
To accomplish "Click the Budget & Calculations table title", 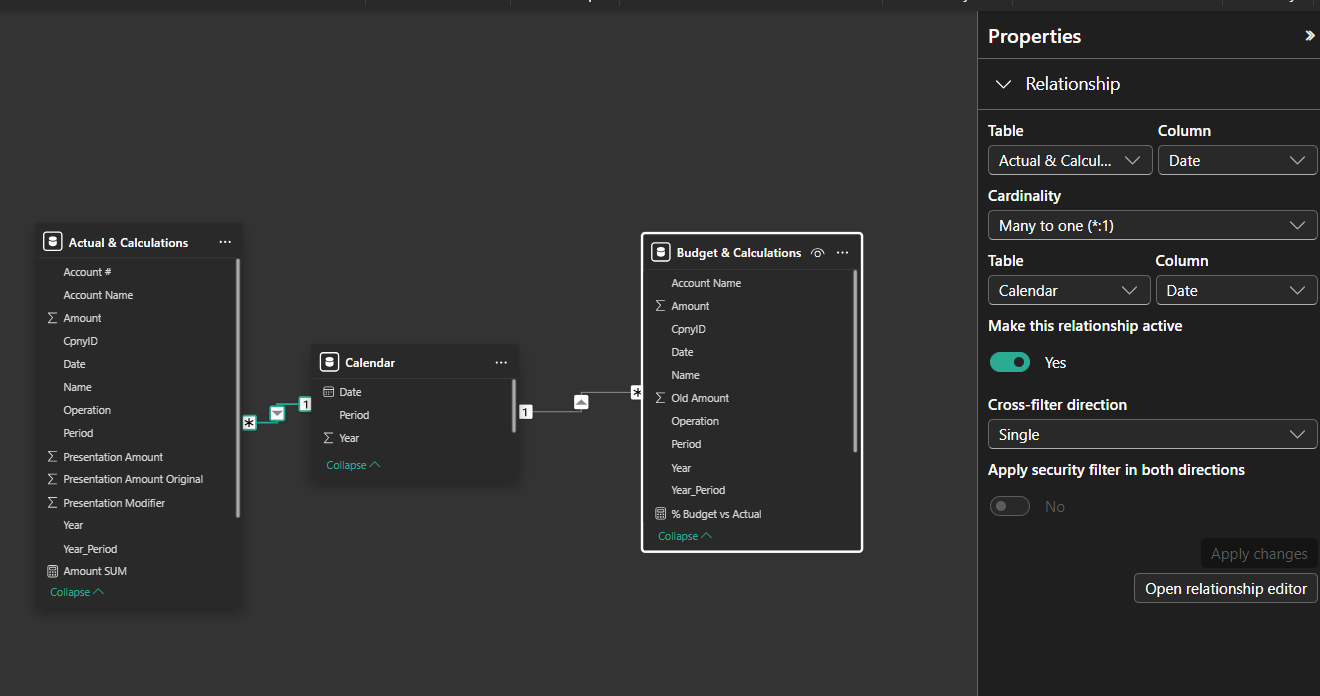I will pyautogui.click(x=739, y=253).
